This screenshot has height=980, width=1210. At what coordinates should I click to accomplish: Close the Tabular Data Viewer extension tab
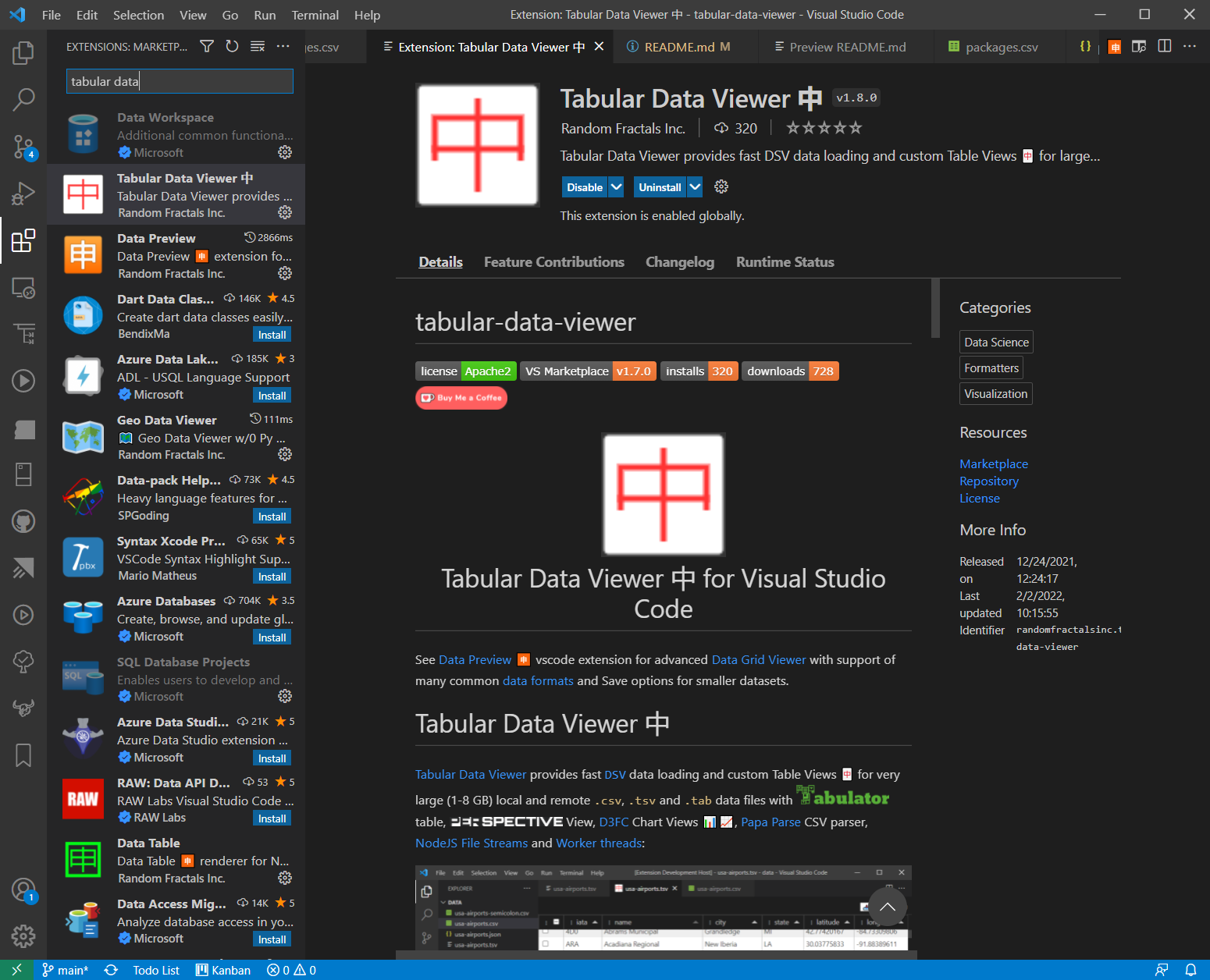tap(599, 47)
